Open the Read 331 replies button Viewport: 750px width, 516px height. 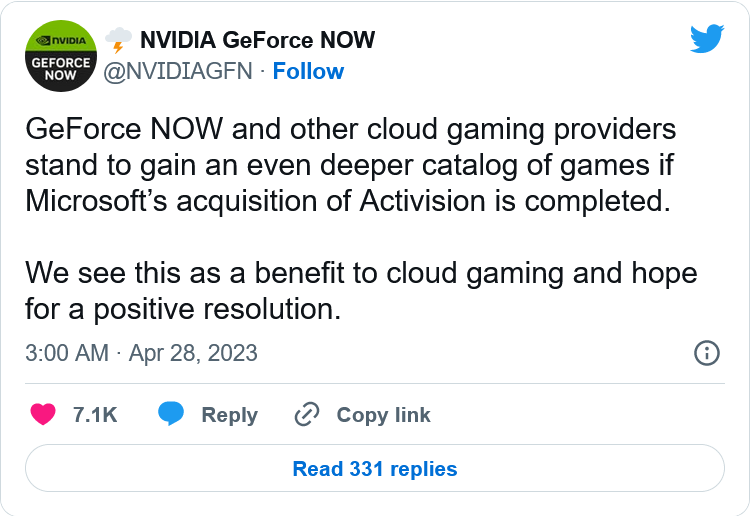pyautogui.click(x=374, y=468)
